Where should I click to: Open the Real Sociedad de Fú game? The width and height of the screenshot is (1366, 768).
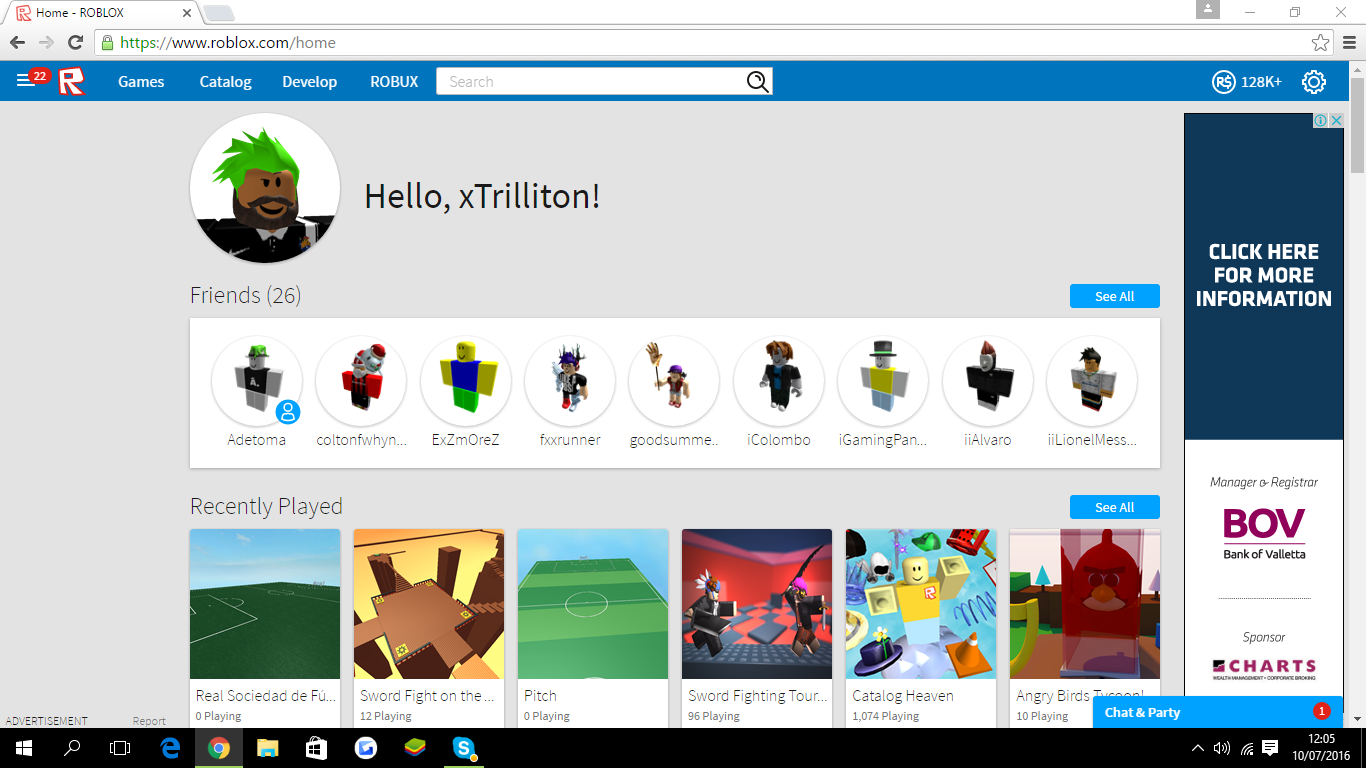coord(265,604)
